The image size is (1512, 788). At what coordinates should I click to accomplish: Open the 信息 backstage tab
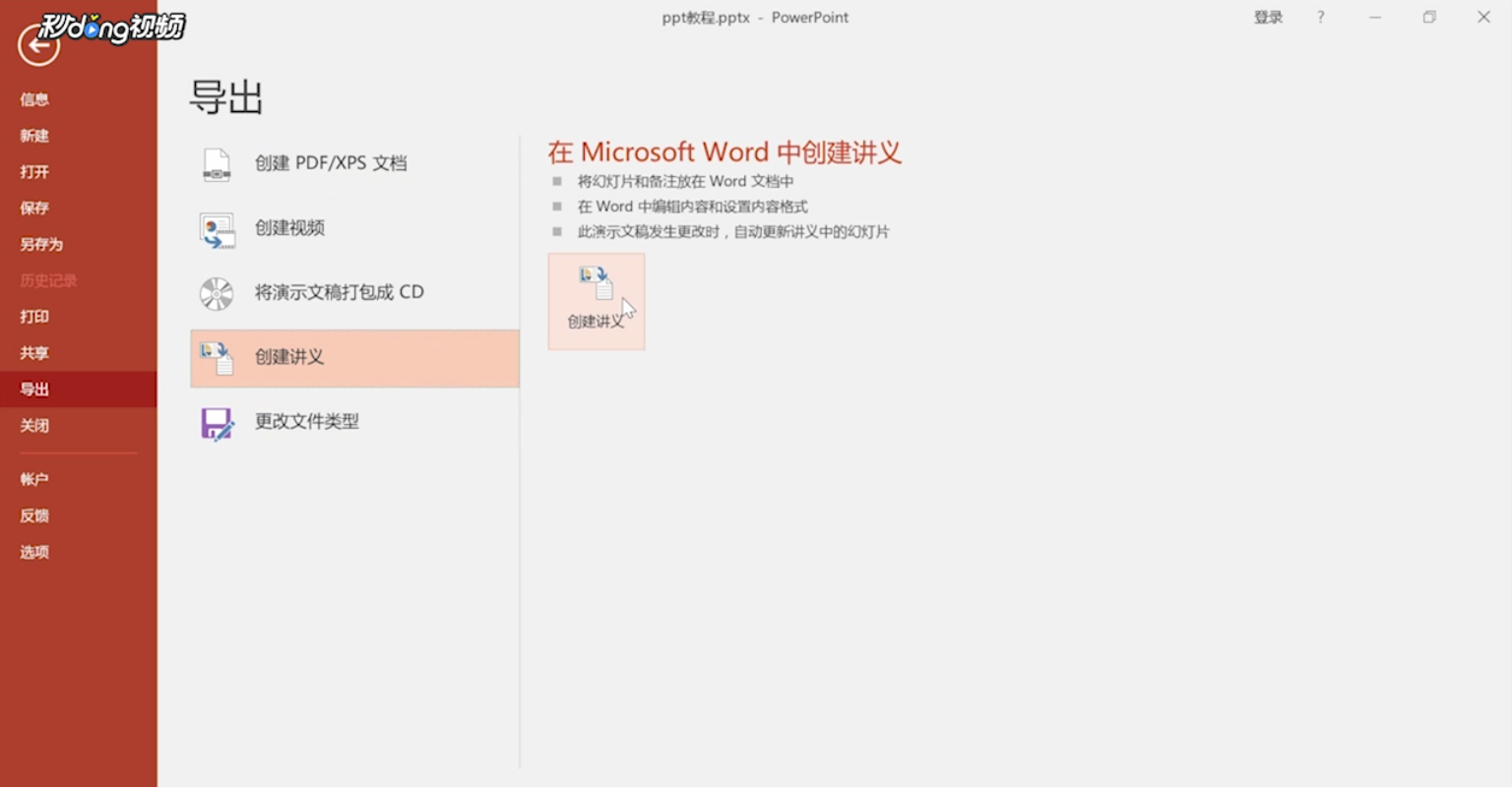point(34,99)
